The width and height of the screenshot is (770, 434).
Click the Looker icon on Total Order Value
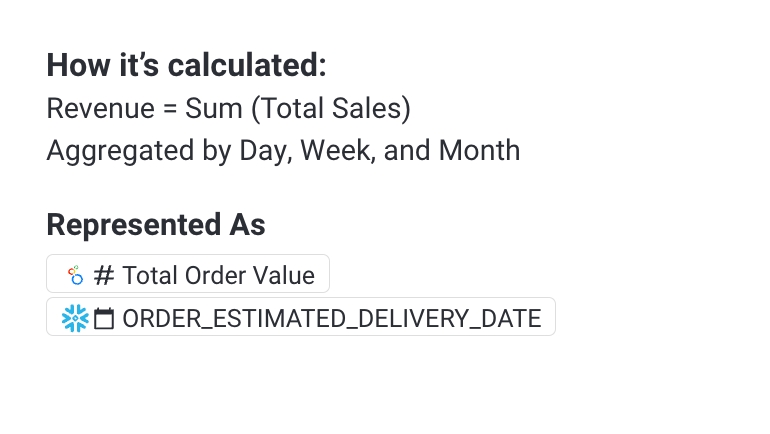(x=75, y=275)
